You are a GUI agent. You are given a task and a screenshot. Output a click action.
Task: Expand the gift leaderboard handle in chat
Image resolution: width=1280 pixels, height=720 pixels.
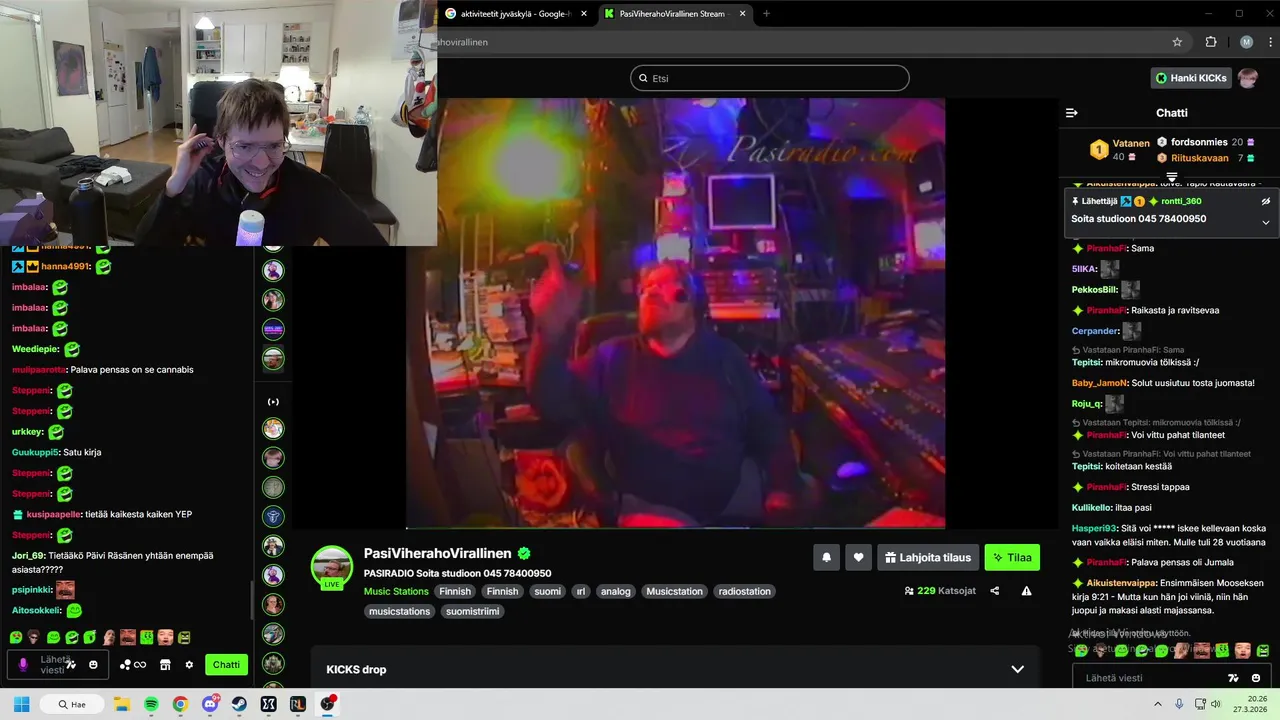(1171, 177)
